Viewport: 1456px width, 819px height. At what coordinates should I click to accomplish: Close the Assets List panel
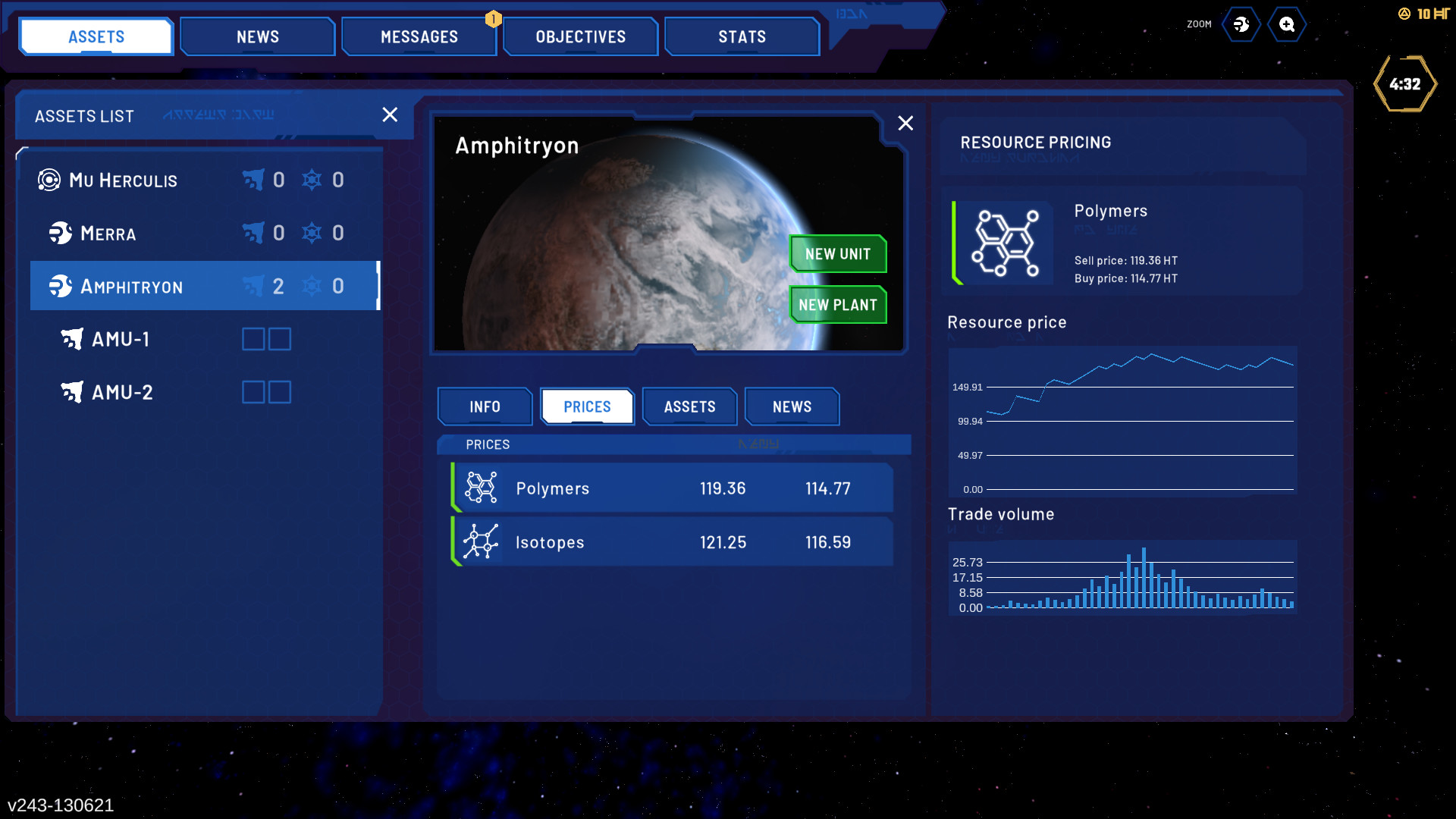click(390, 115)
